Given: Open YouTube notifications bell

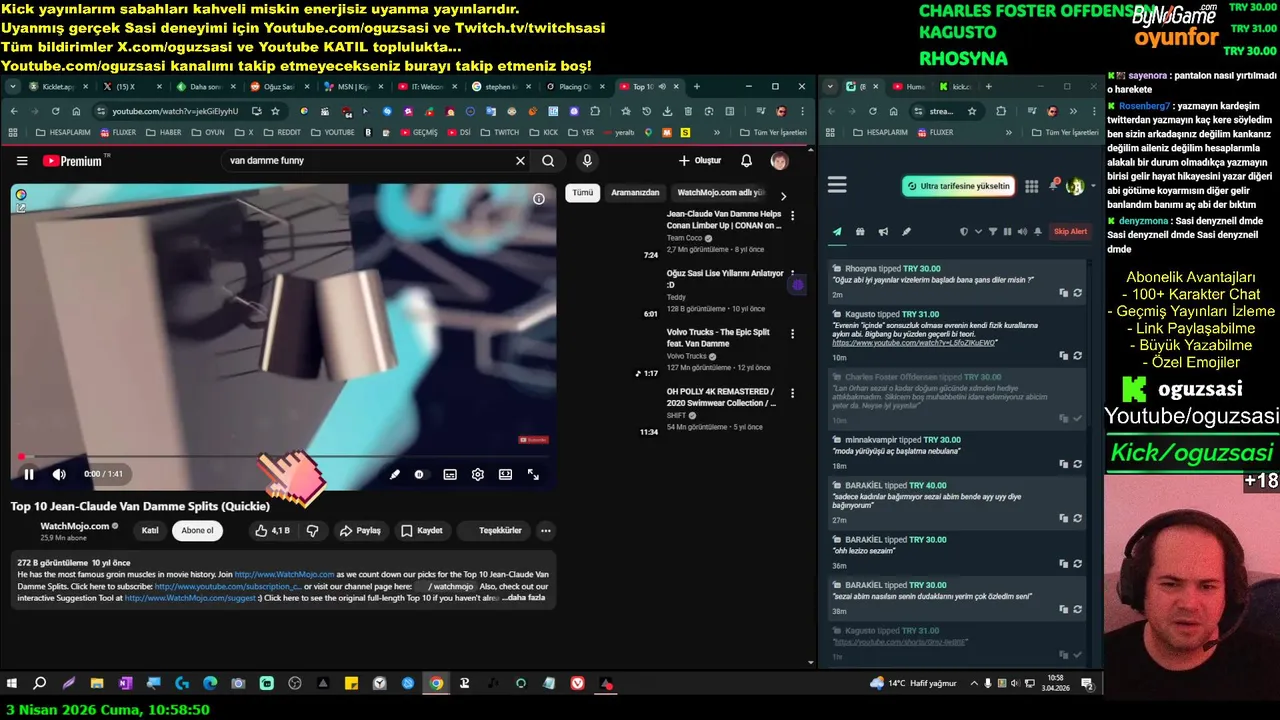Looking at the screenshot, I should click(746, 160).
